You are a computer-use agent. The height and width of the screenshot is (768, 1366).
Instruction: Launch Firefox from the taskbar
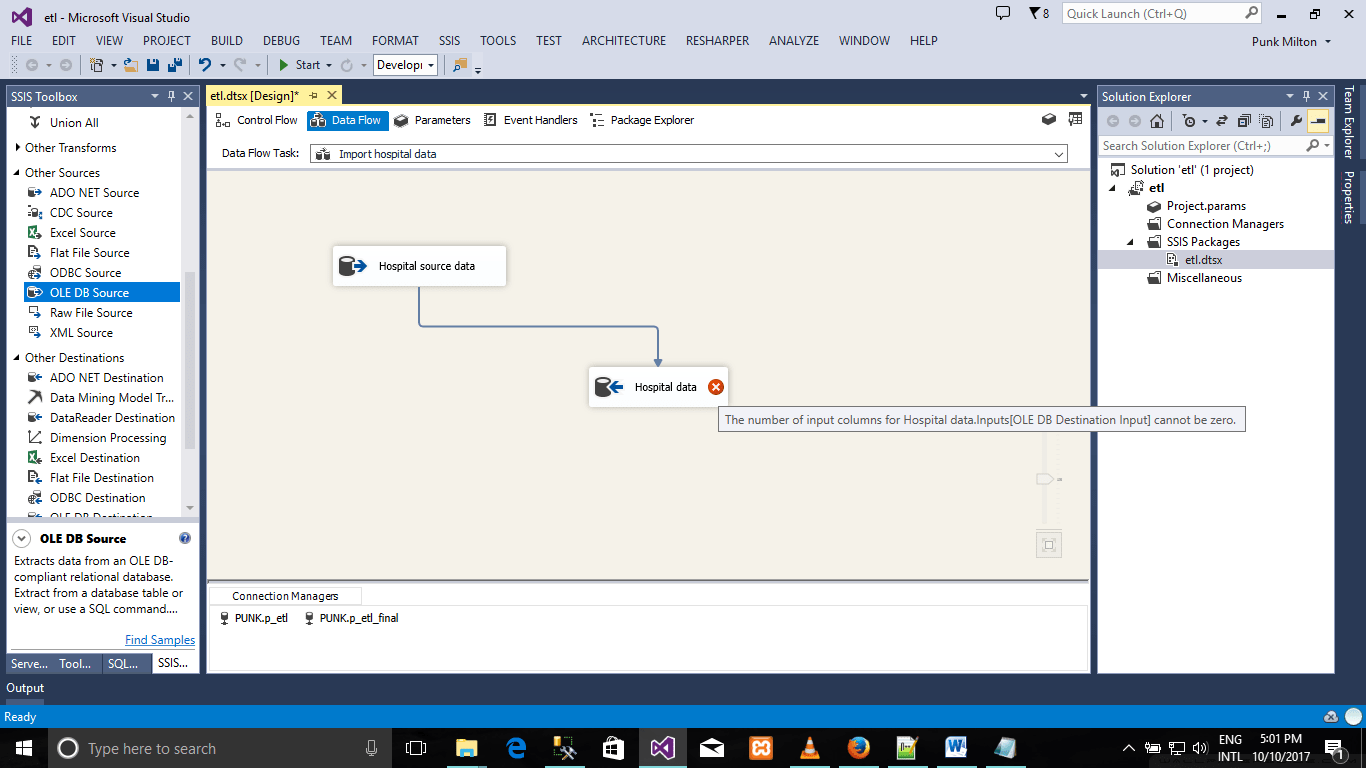point(858,747)
